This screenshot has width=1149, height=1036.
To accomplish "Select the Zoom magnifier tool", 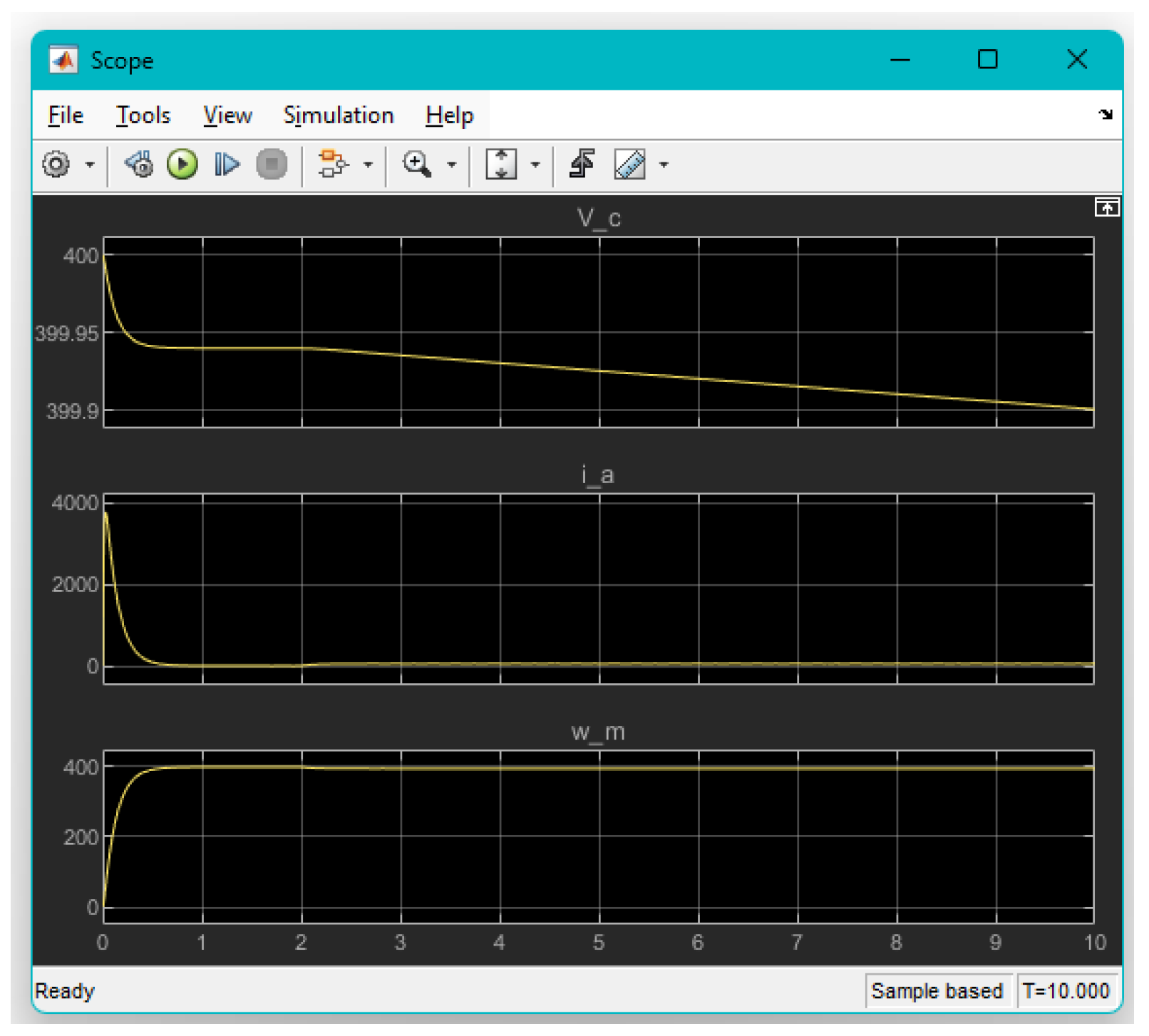I will coord(416,165).
